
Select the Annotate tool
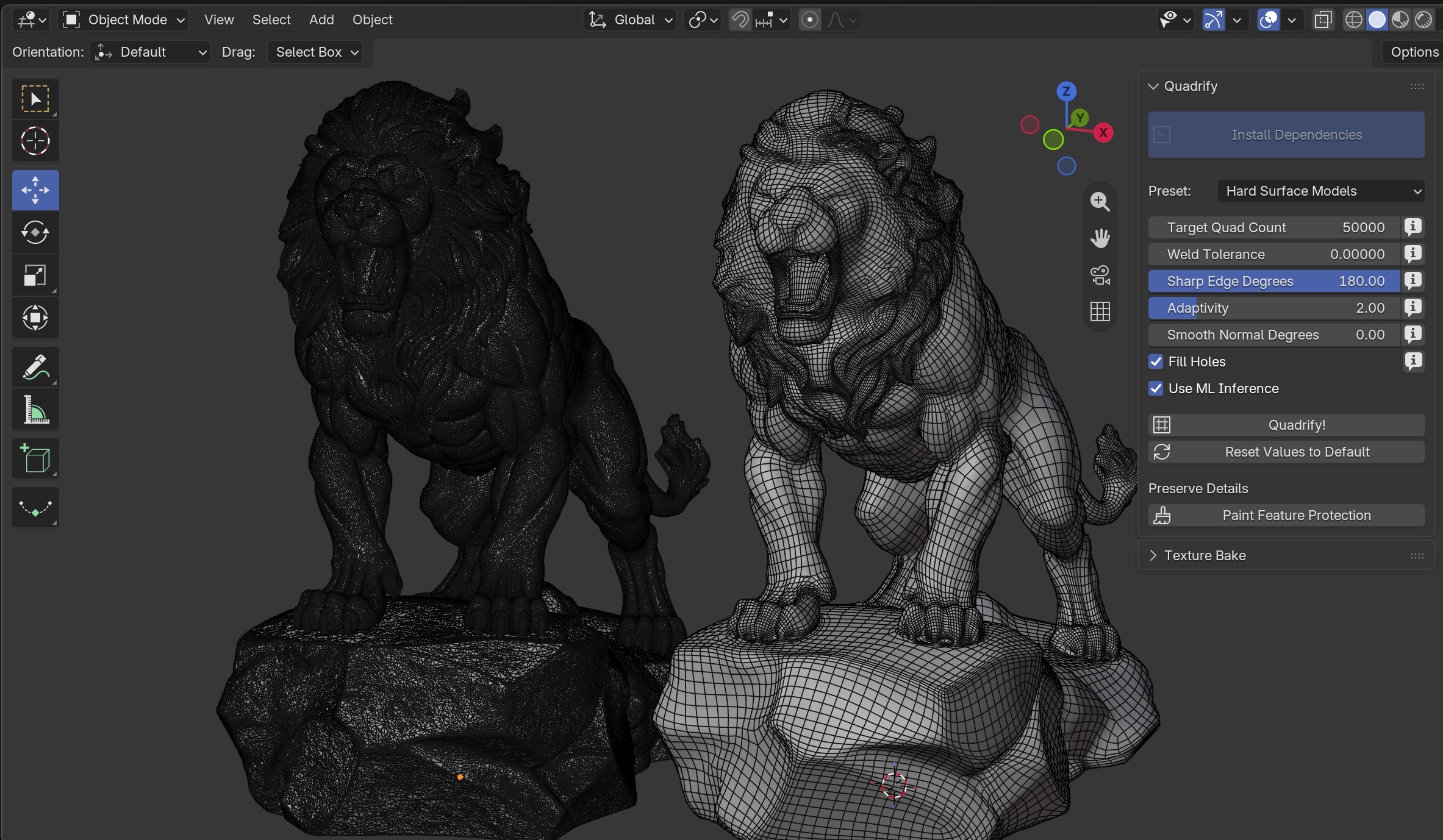(x=35, y=367)
